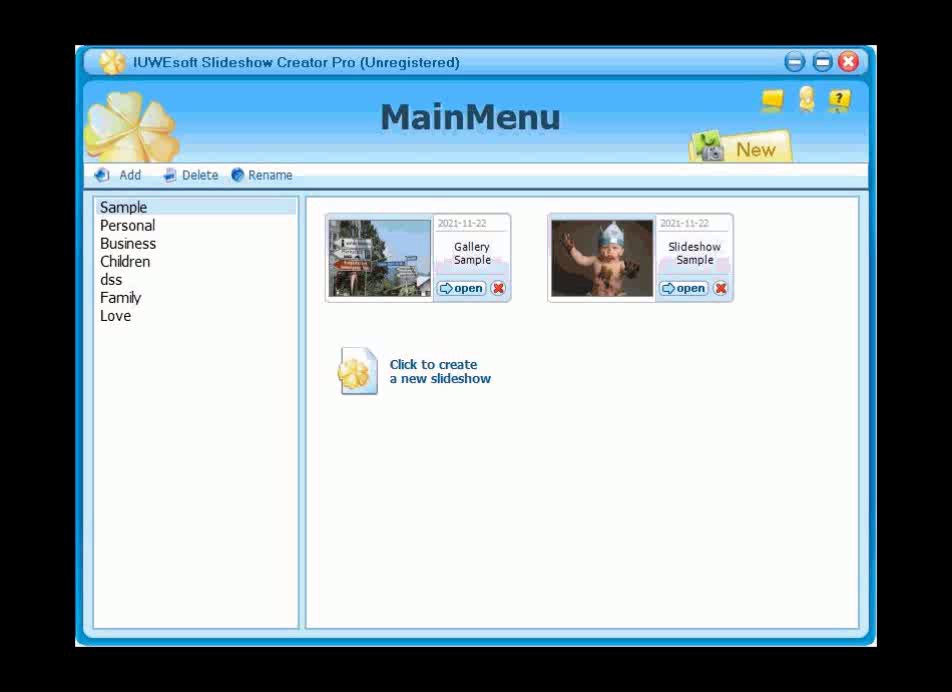Select the Gallery Sample street signs thumbnail
The height and width of the screenshot is (692, 952).
point(380,258)
